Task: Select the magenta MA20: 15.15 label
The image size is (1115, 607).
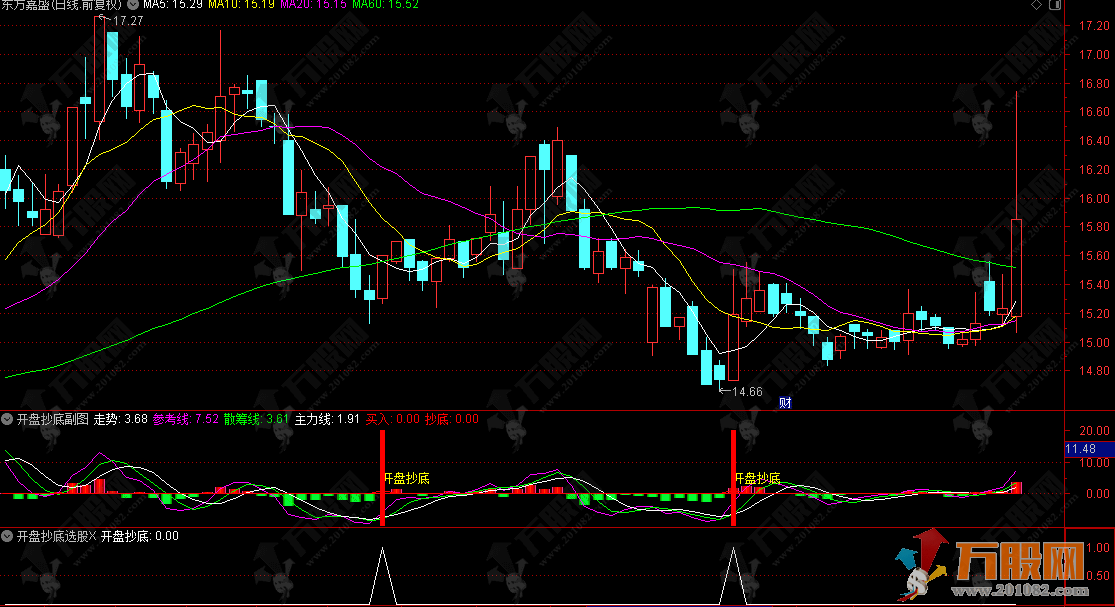Action: click(314, 4)
